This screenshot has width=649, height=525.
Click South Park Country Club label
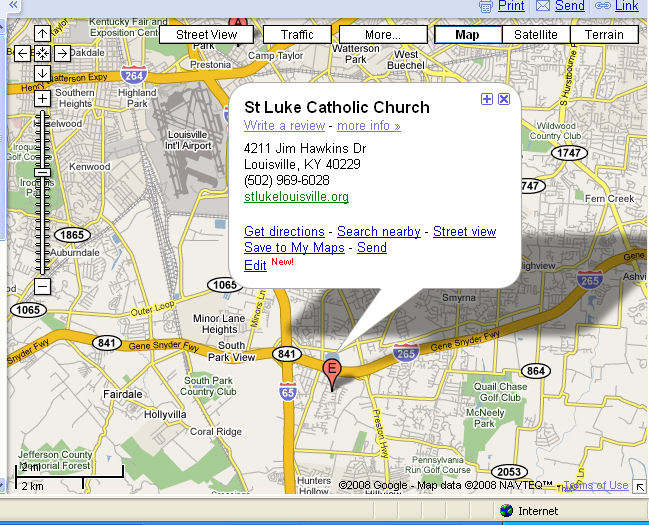tap(210, 386)
